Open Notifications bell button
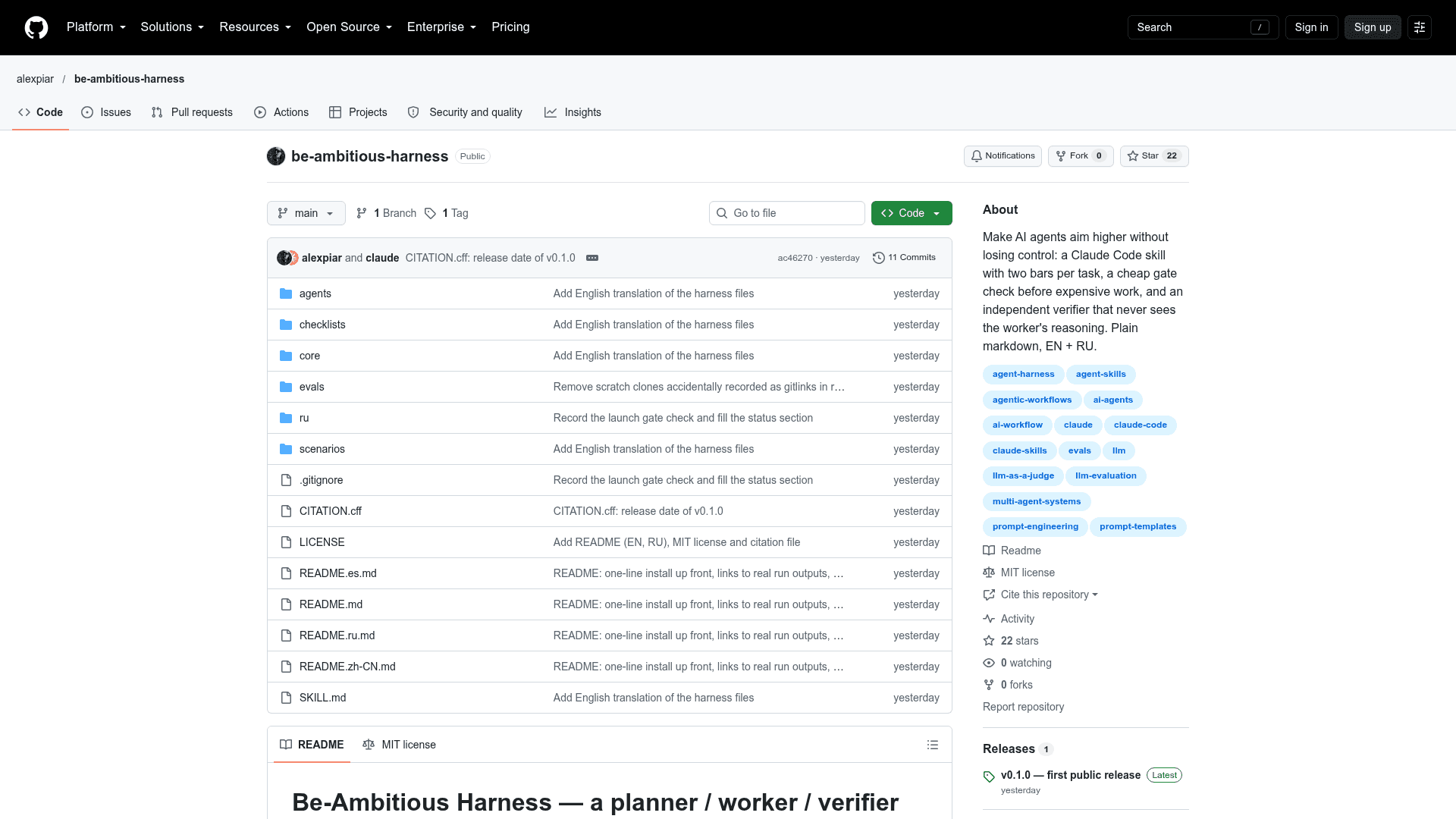Image resolution: width=1456 pixels, height=819 pixels. [1003, 156]
